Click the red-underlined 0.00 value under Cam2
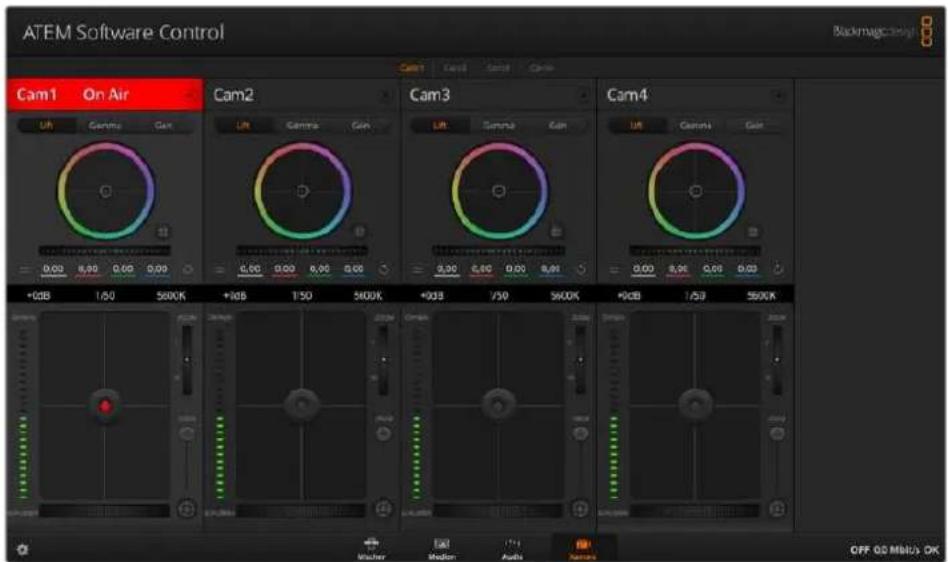The image size is (948, 562). coord(285,269)
